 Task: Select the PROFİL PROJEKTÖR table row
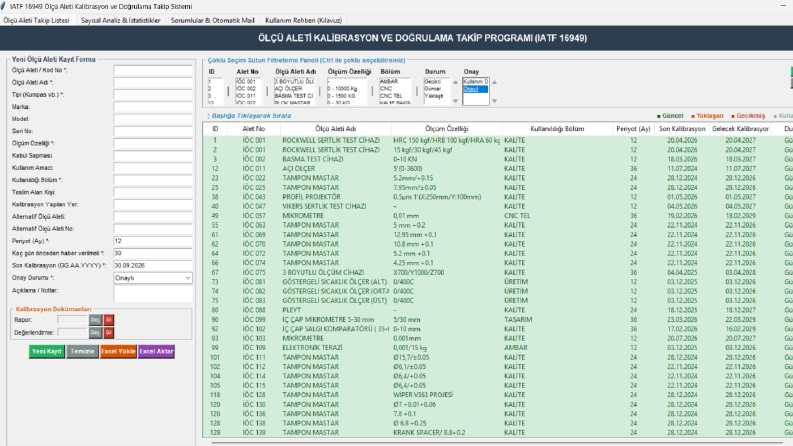click(x=498, y=197)
